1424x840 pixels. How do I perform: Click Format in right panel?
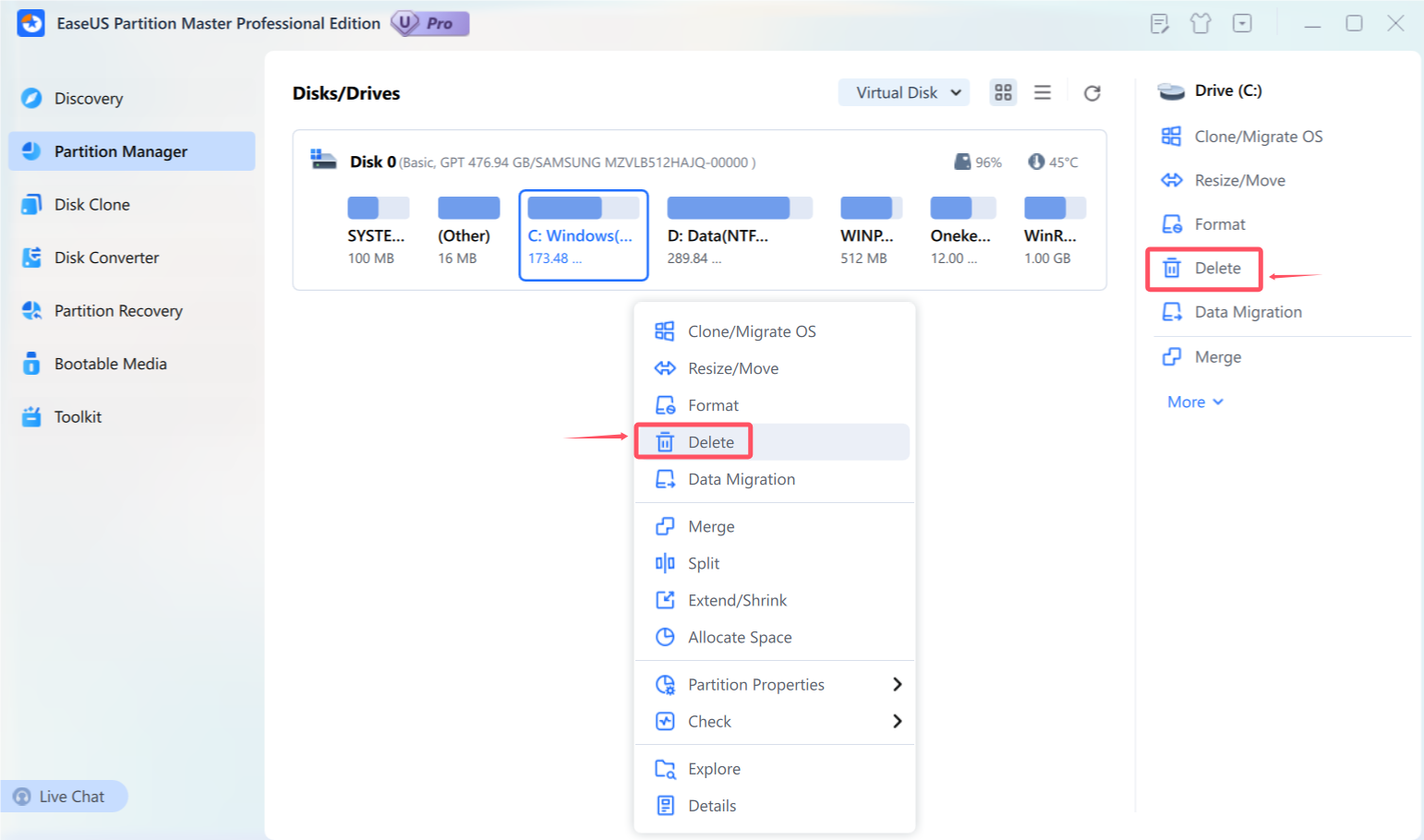[1203, 224]
